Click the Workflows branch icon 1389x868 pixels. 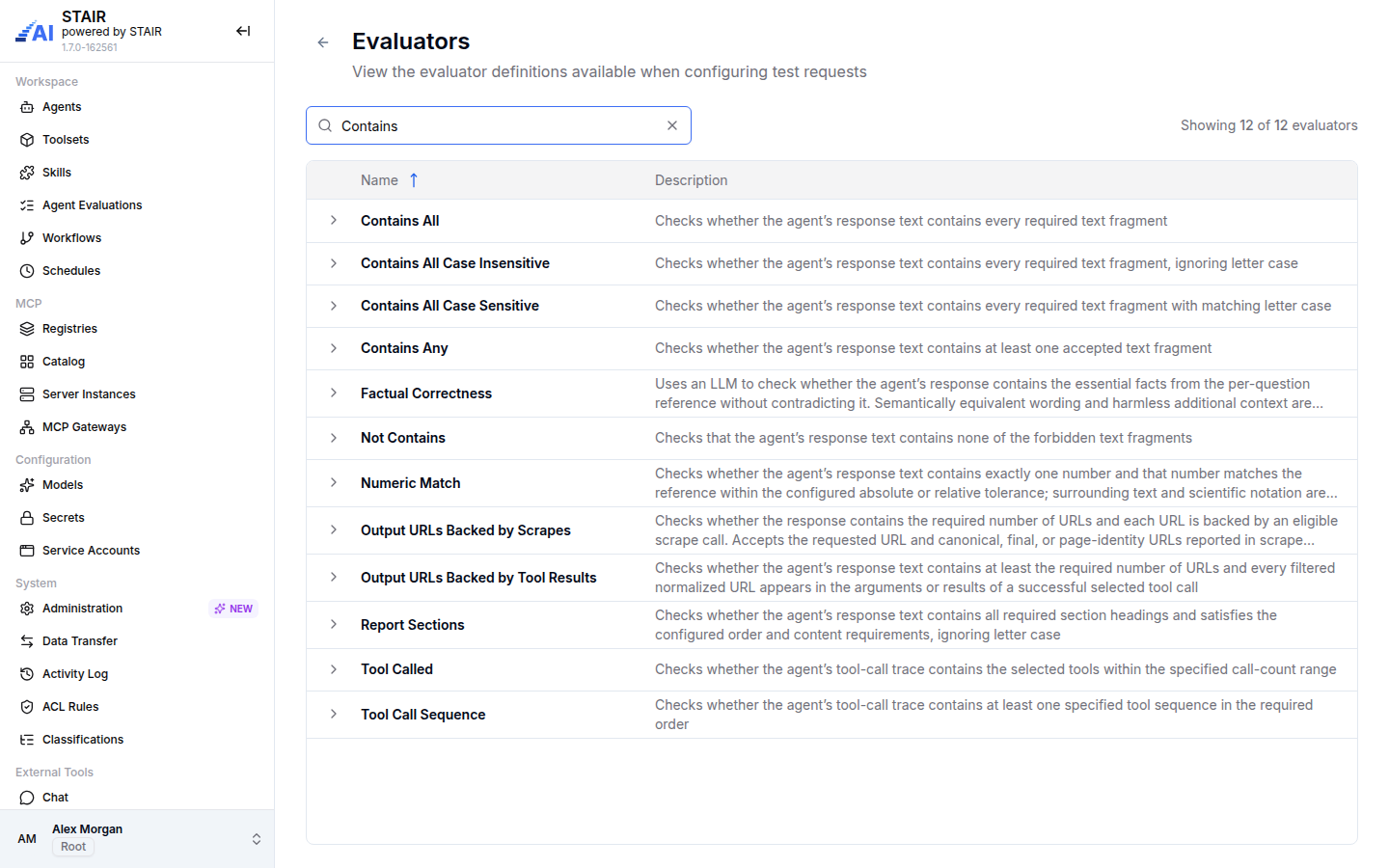point(27,238)
